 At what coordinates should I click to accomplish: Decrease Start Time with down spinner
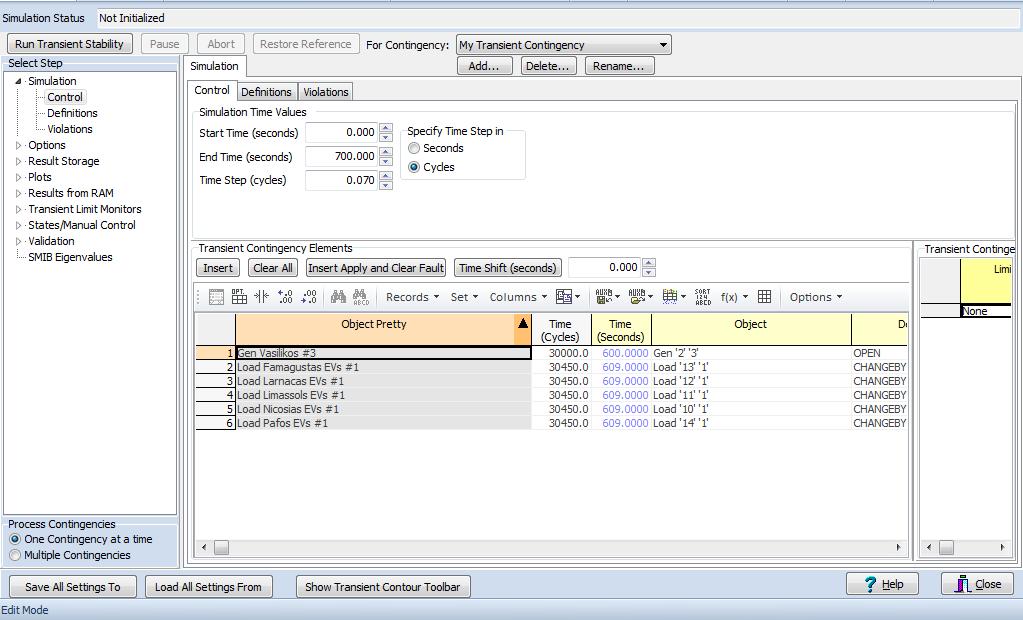point(386,137)
